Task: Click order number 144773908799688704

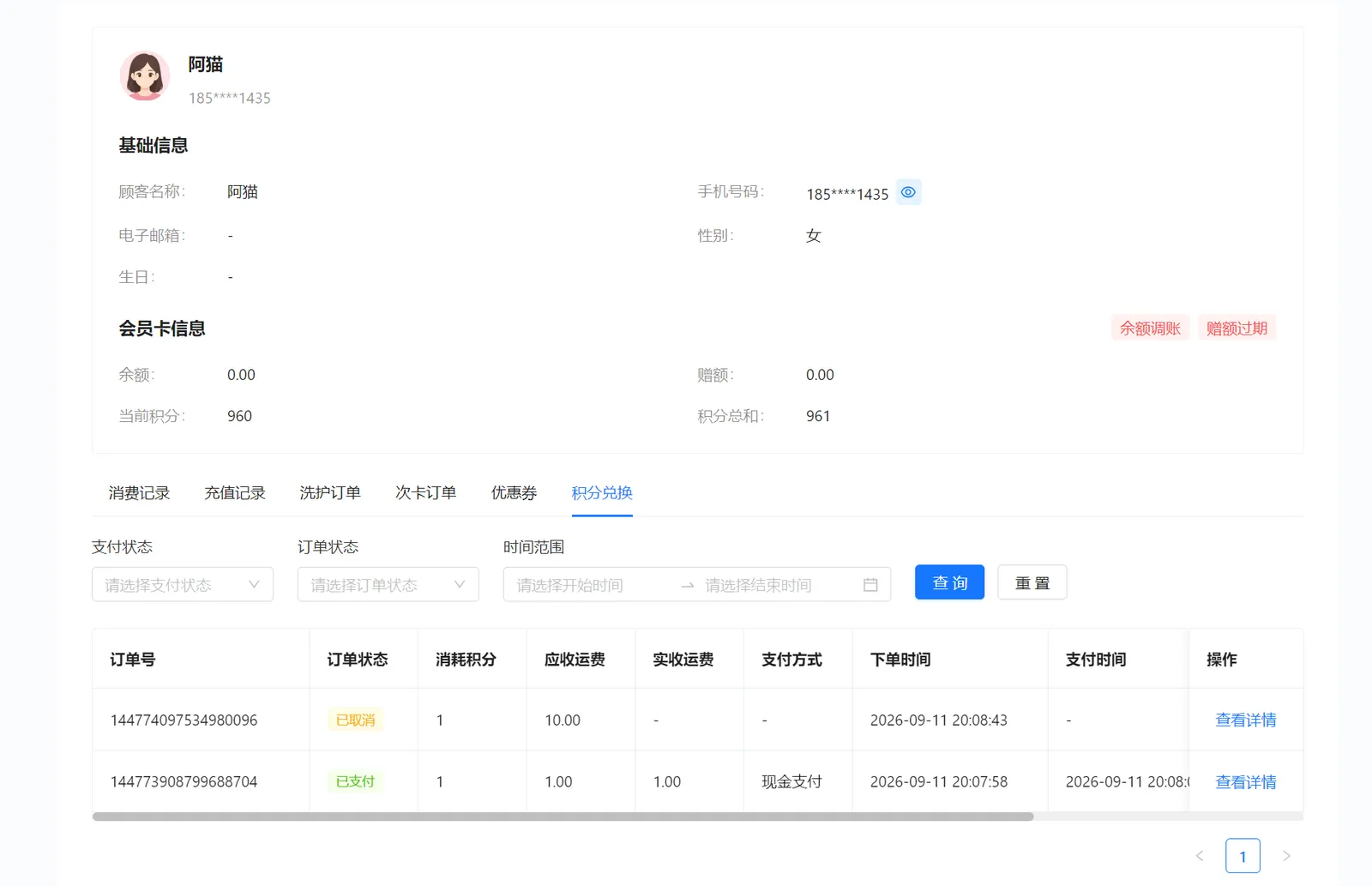Action: click(x=184, y=782)
